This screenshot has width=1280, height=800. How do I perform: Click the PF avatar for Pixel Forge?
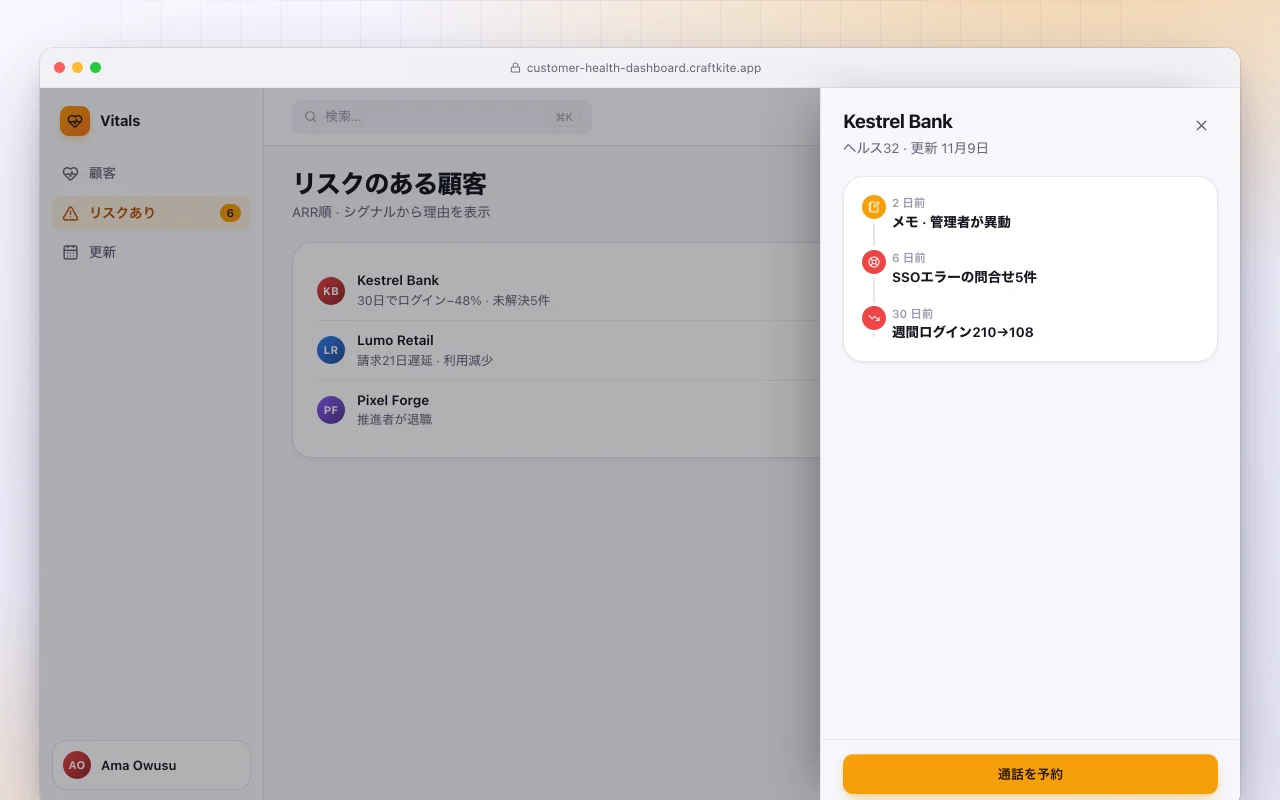331,410
